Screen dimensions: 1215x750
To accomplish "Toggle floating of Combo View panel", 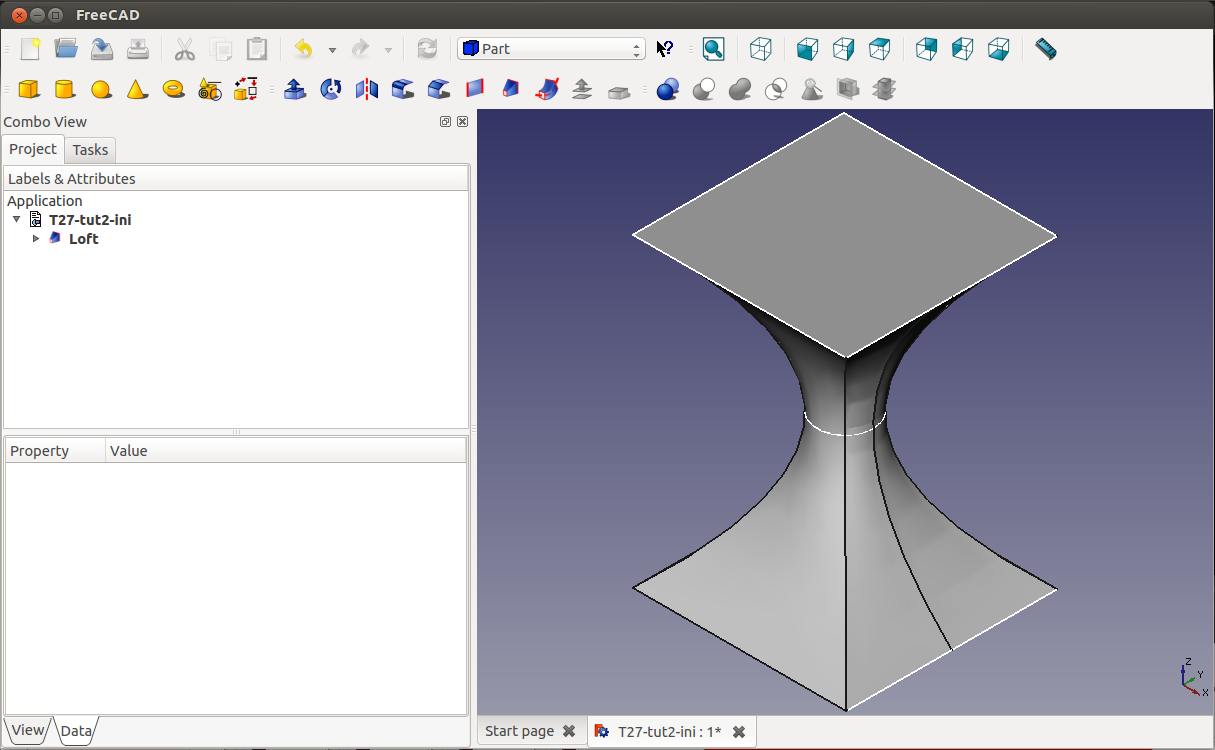I will 445,122.
